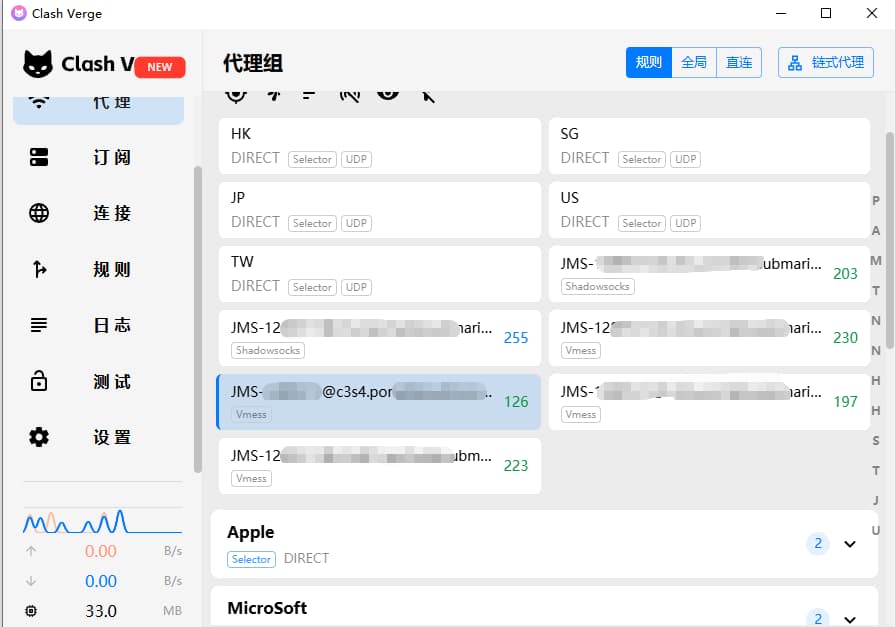Viewport: 895px width, 627px height.
Task: Click the SG card UDP tag
Action: tap(686, 159)
